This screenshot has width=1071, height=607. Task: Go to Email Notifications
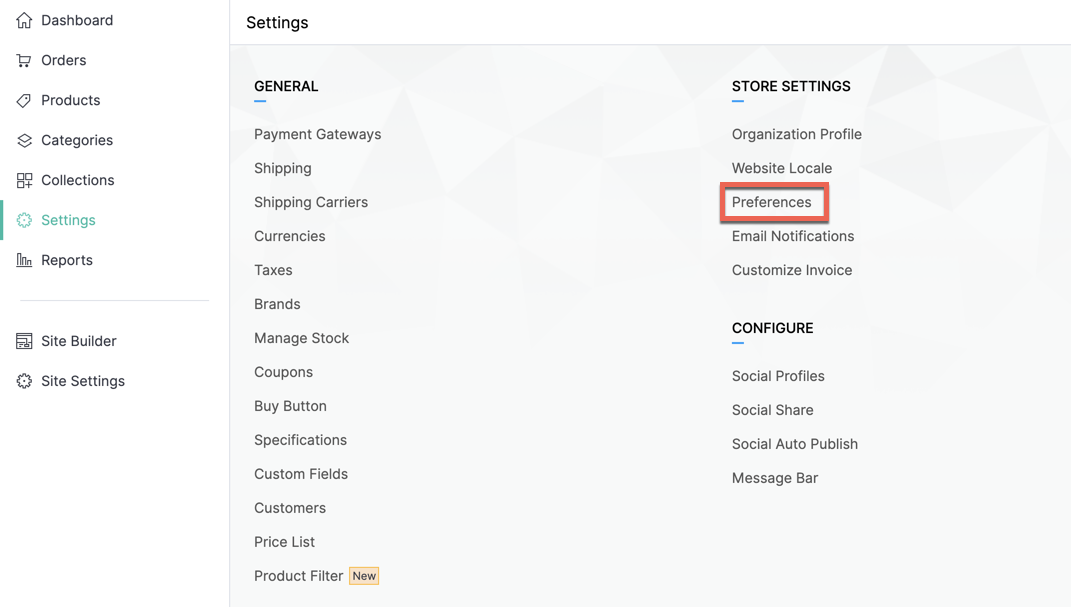793,236
